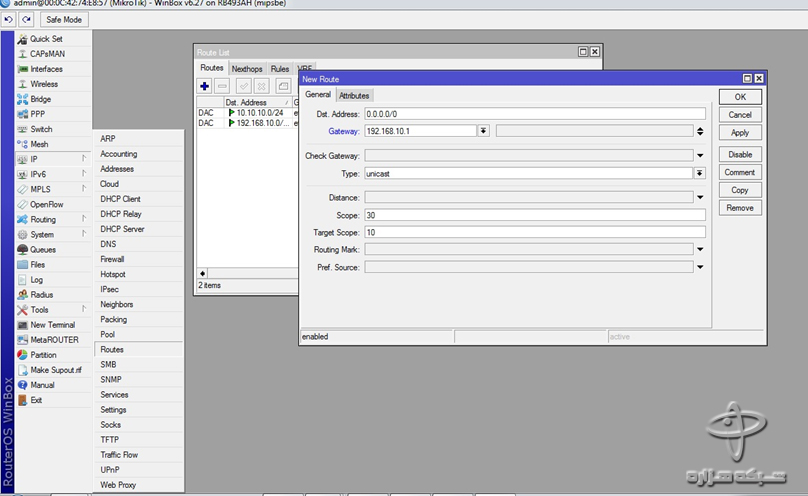Open the General tab in New Route
The width and height of the screenshot is (808, 496).
317,95
